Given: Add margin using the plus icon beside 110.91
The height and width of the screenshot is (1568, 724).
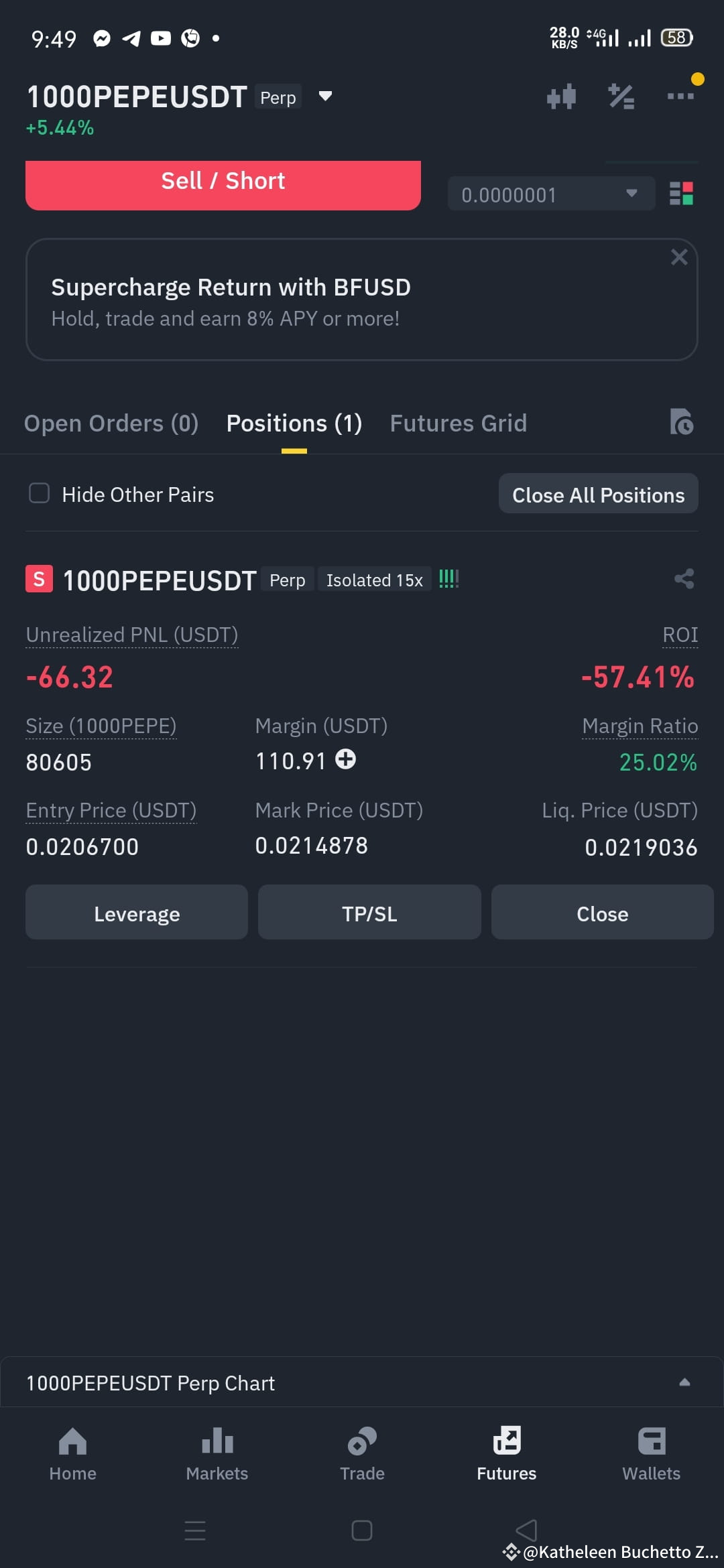Looking at the screenshot, I should point(346,760).
